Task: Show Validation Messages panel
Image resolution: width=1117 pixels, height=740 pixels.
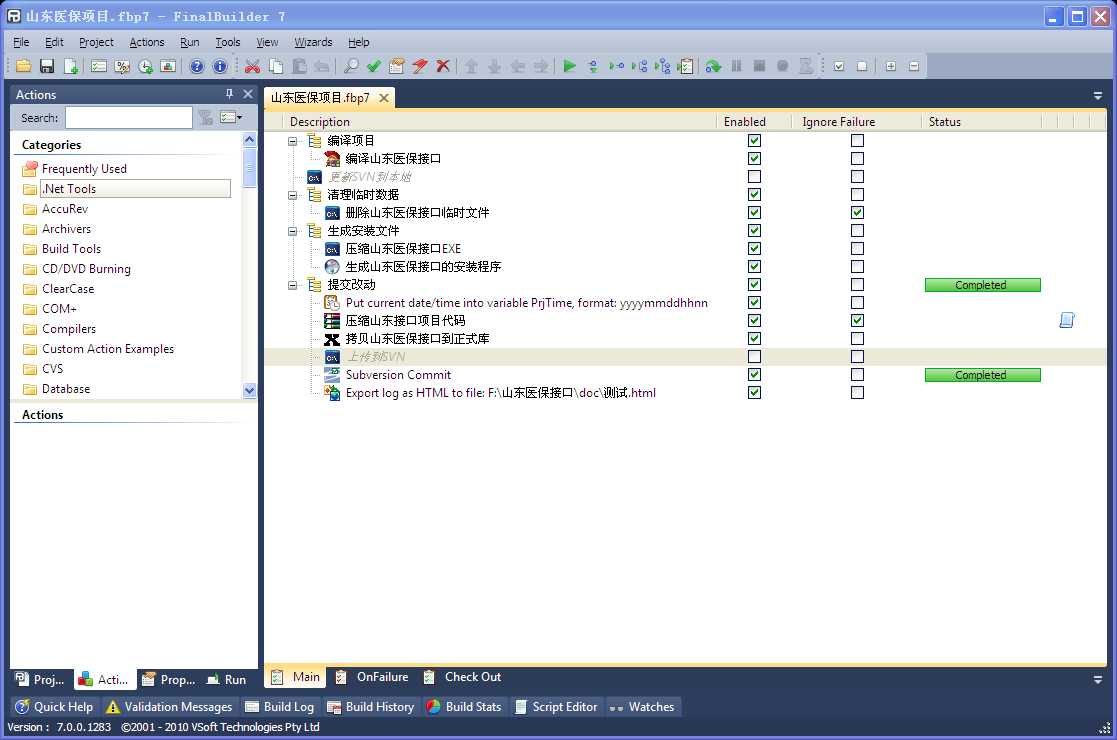Action: pyautogui.click(x=169, y=707)
